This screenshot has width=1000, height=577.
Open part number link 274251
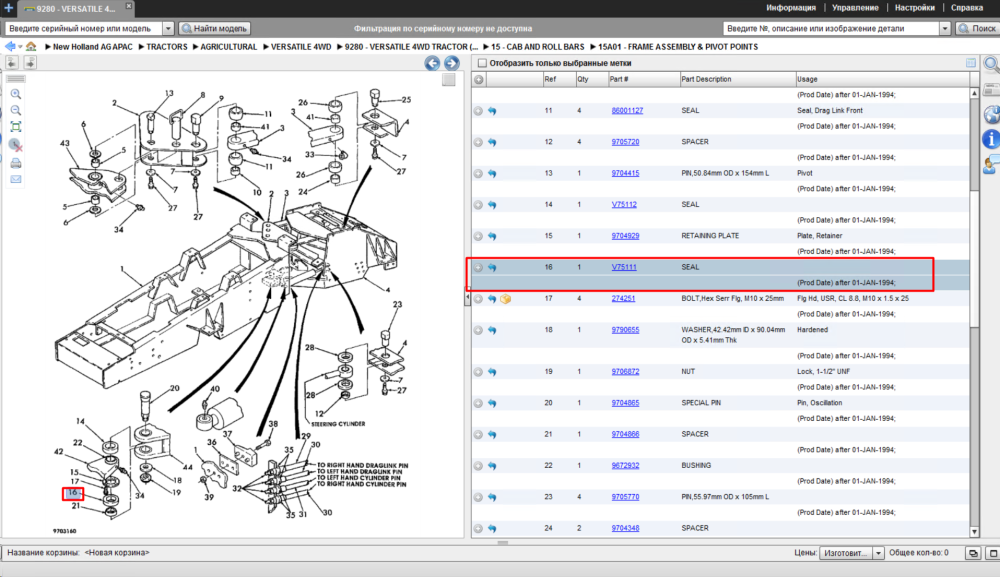[623, 298]
